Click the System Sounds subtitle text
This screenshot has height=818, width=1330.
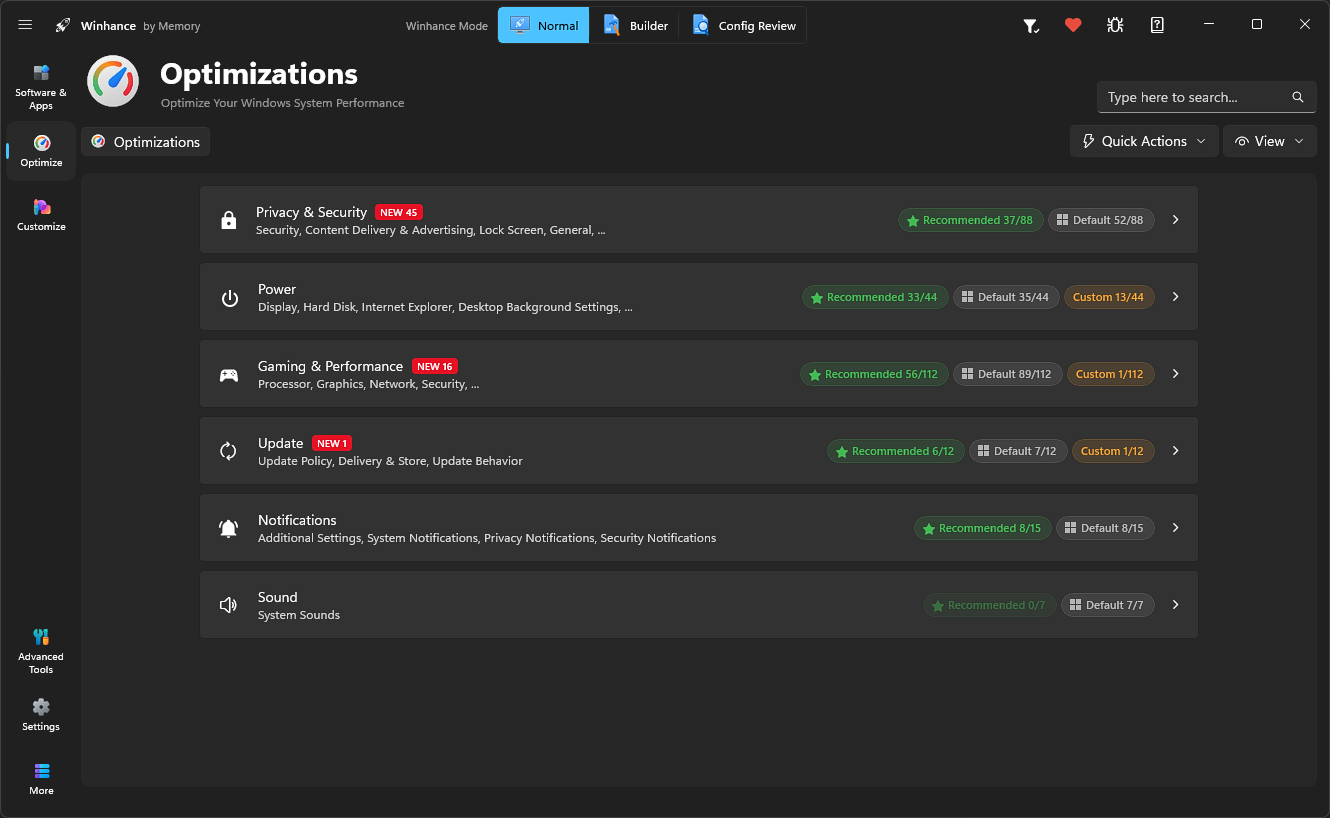click(x=299, y=615)
